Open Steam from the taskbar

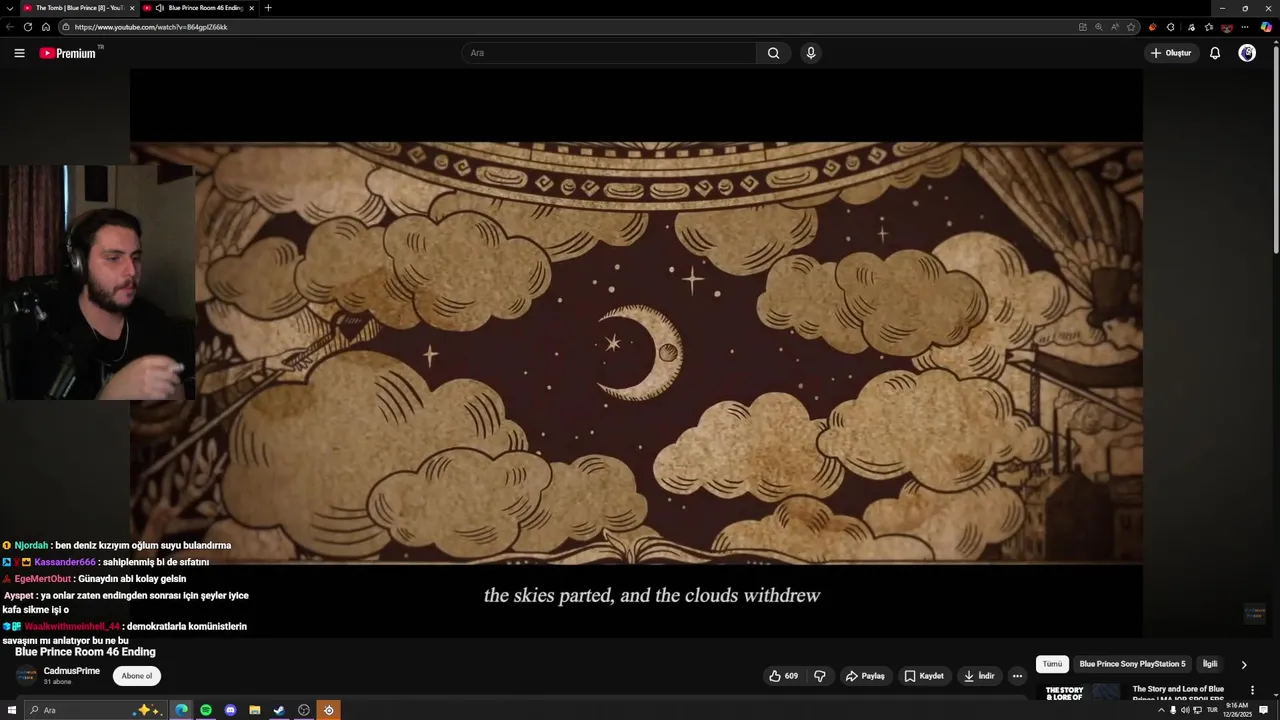279,710
